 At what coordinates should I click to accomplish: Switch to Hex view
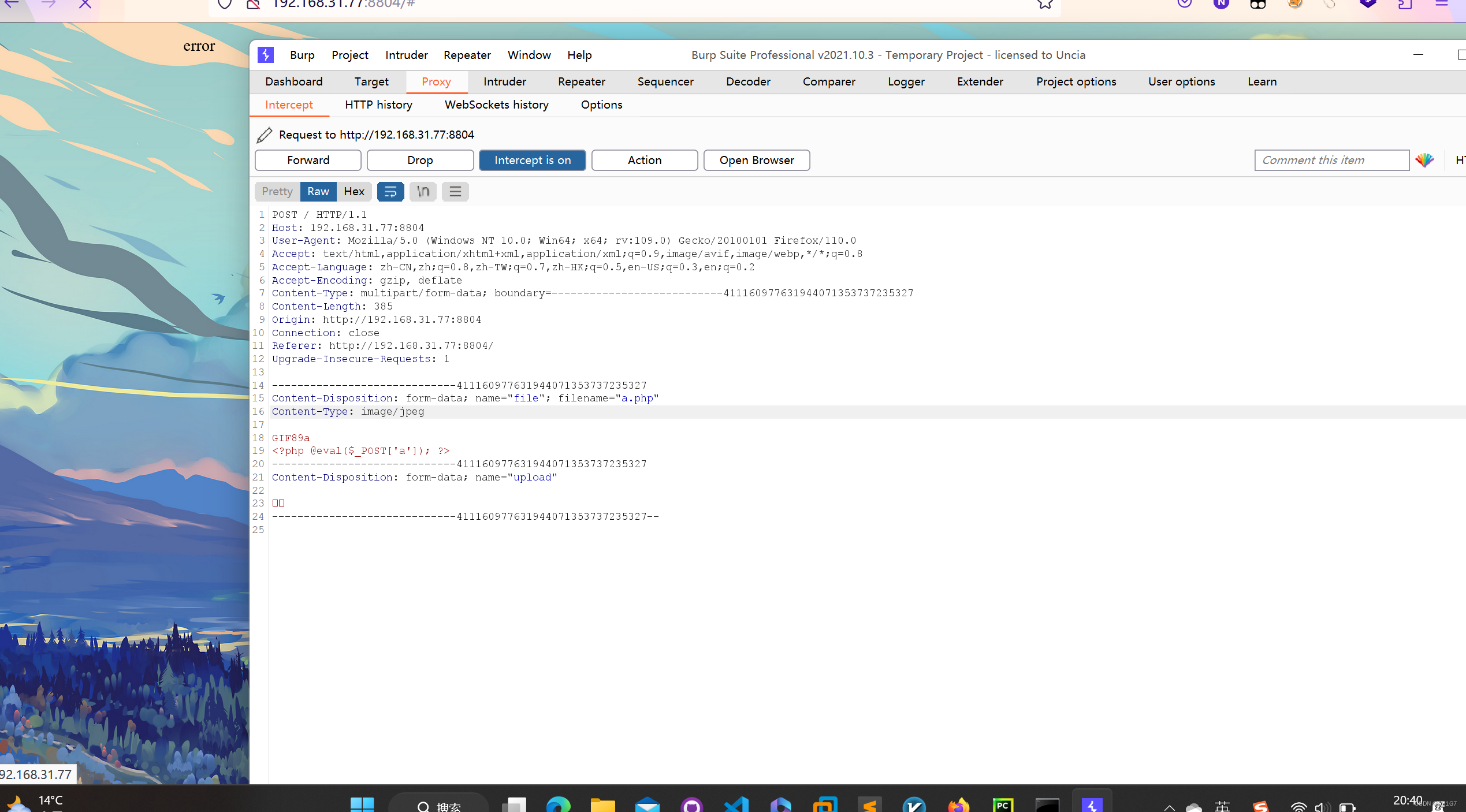click(x=354, y=192)
